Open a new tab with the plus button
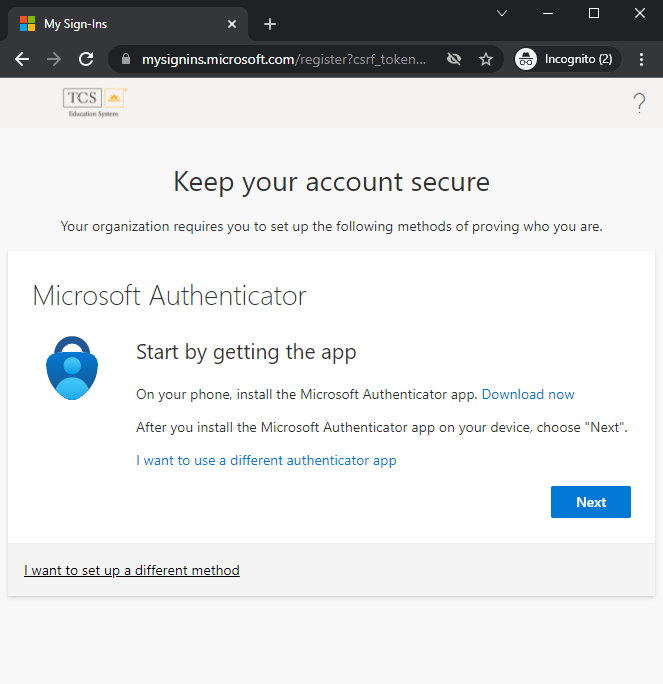663x684 pixels. 270,24
